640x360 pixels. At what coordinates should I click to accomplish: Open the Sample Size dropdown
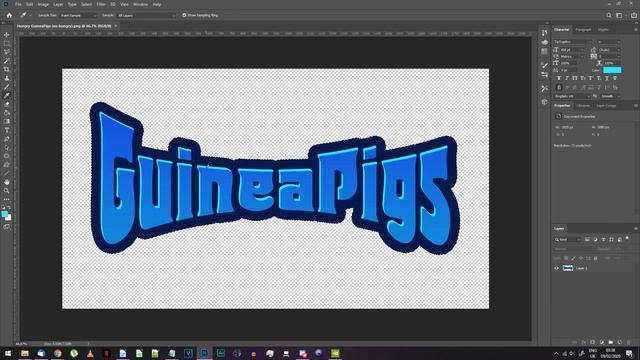click(78, 16)
